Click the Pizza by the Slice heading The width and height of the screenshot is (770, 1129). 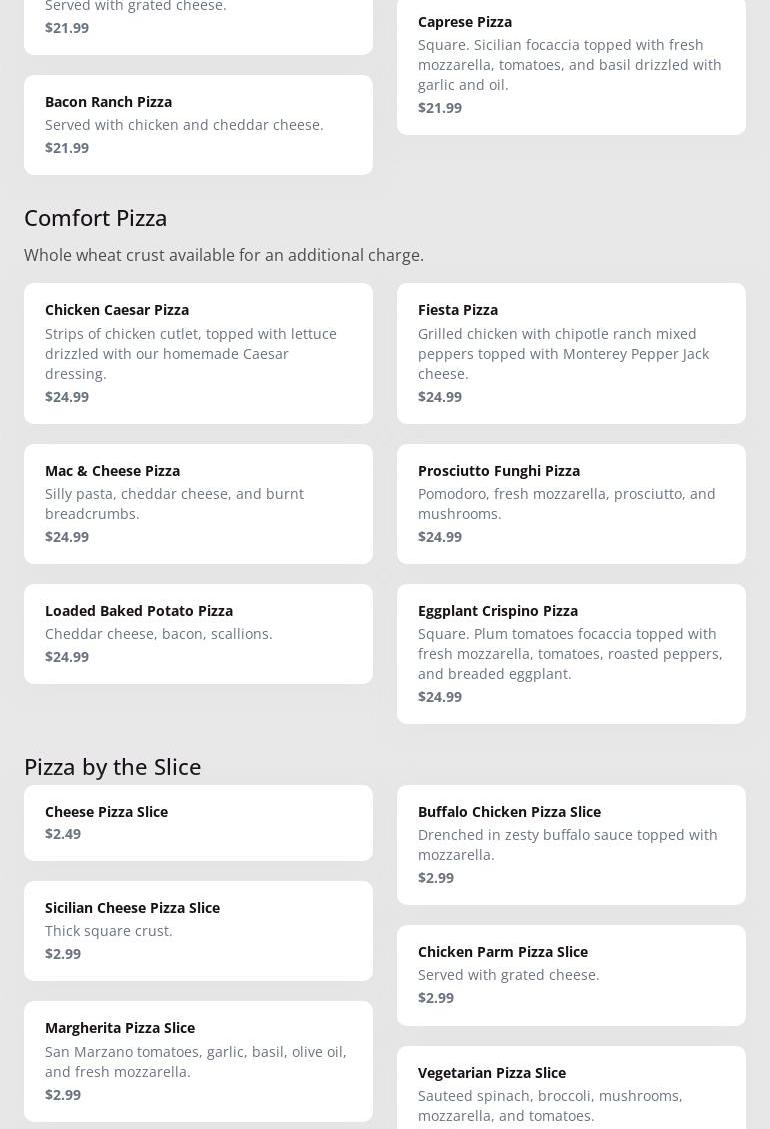[x=113, y=766]
